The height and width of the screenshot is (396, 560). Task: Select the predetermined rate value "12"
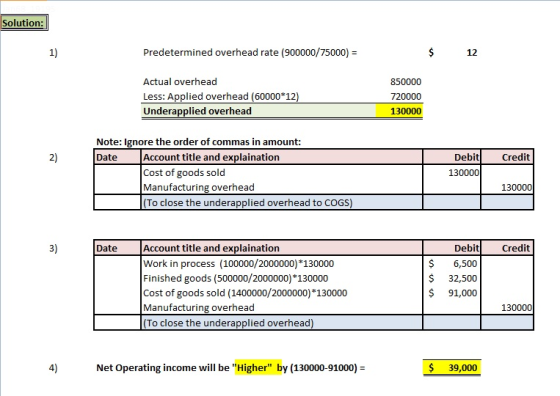point(472,52)
